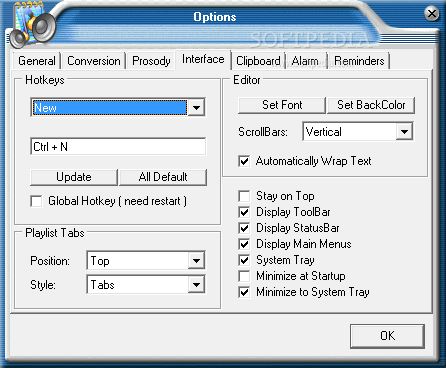Close the Options dialog
The image size is (446, 368).
tap(432, 14)
